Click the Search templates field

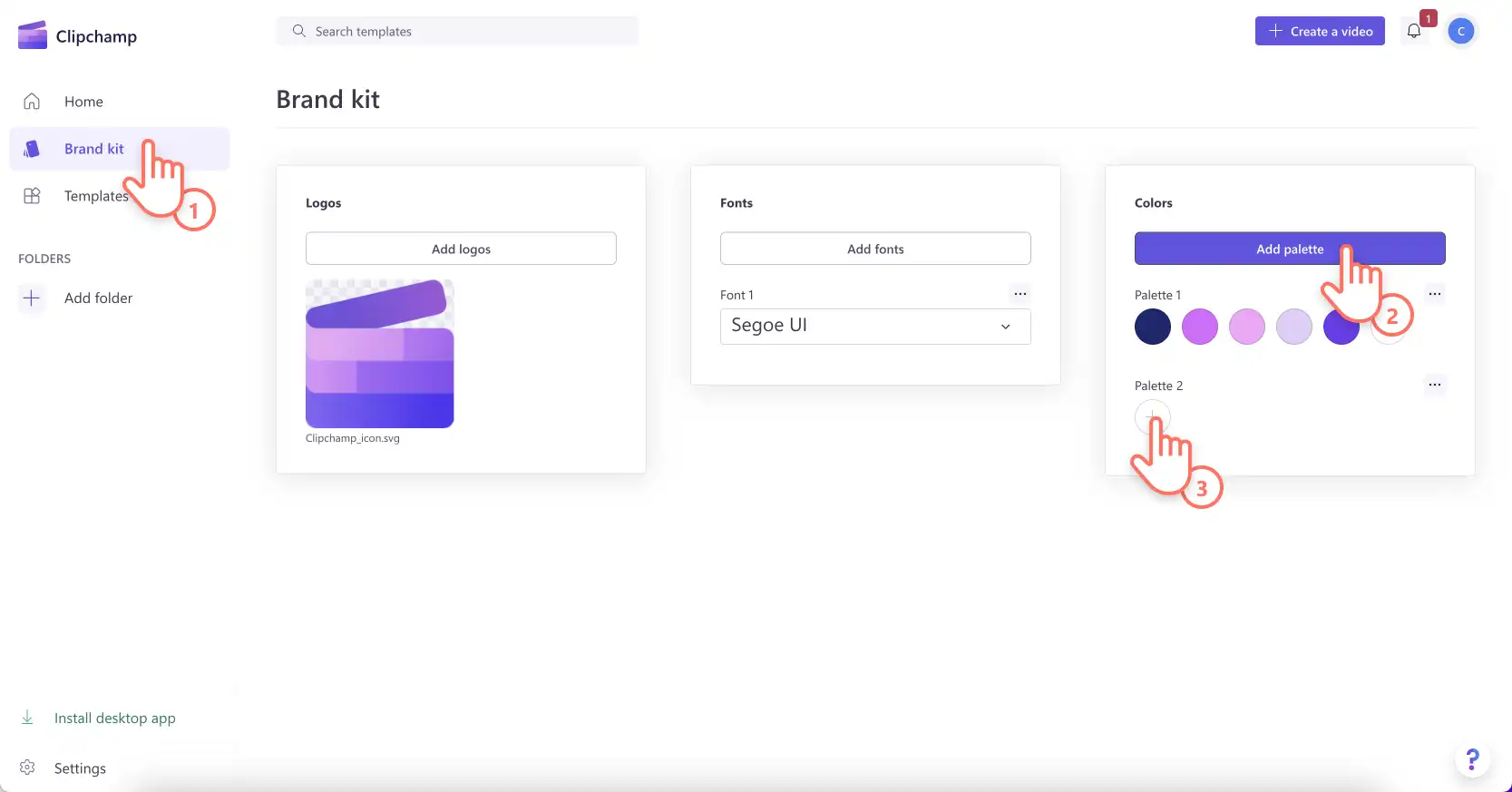pos(457,31)
